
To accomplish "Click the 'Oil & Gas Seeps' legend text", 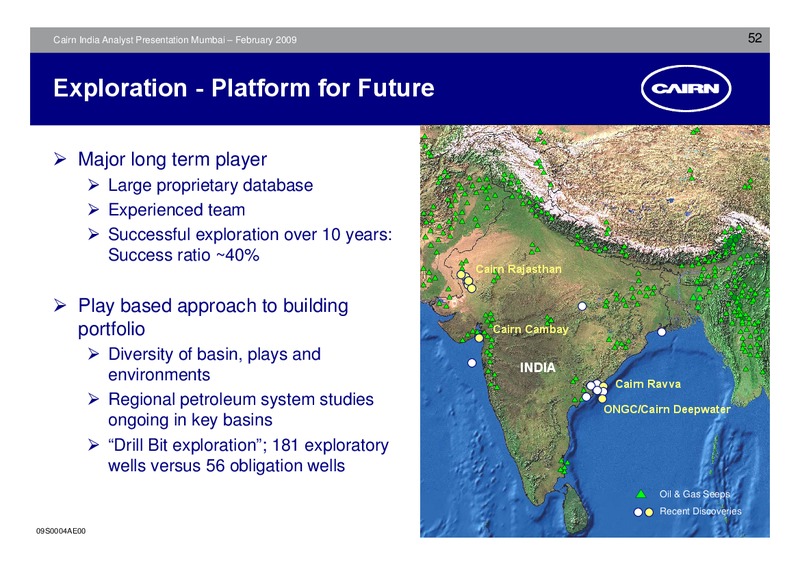I will pyautogui.click(x=694, y=494).
